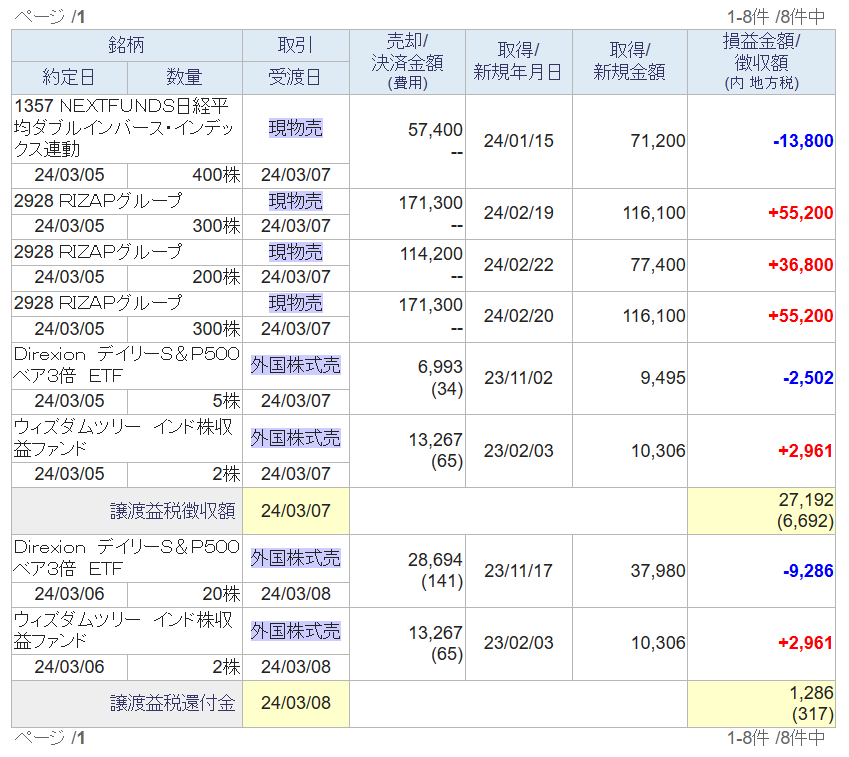Click the 譲渡益税還付金 label
This screenshot has width=849, height=757.
click(x=173, y=703)
